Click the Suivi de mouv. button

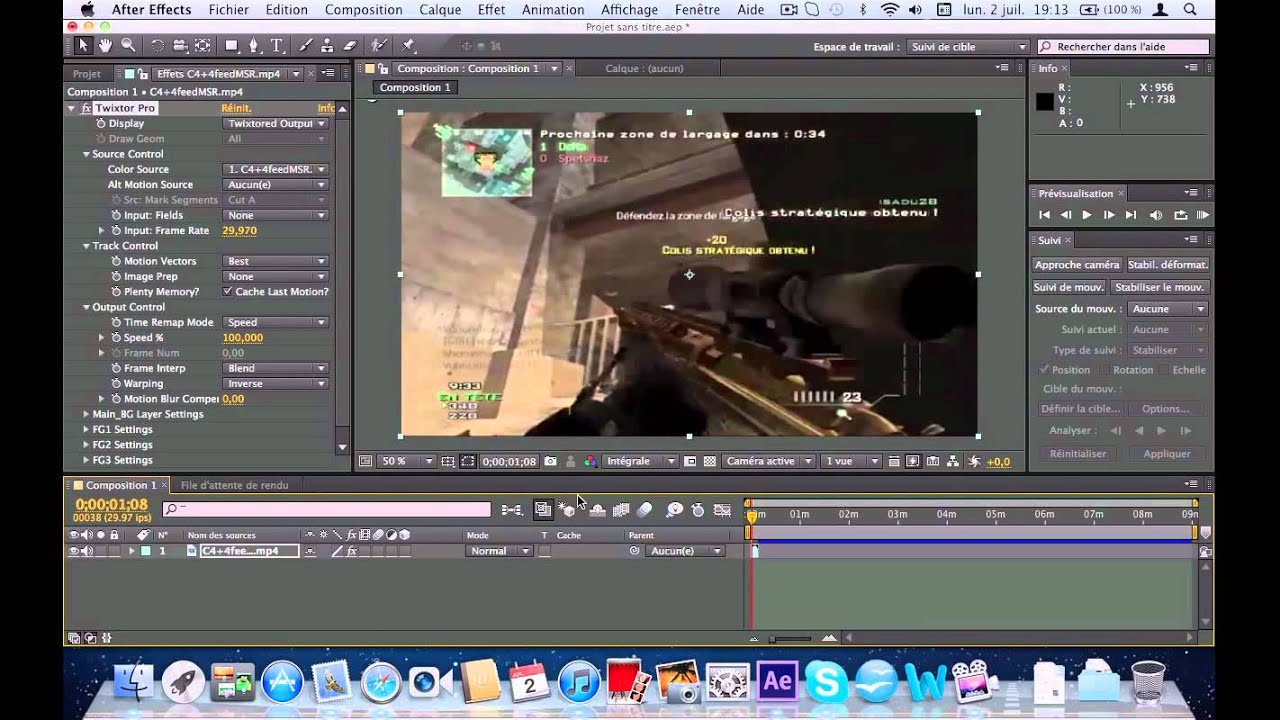pos(1069,287)
